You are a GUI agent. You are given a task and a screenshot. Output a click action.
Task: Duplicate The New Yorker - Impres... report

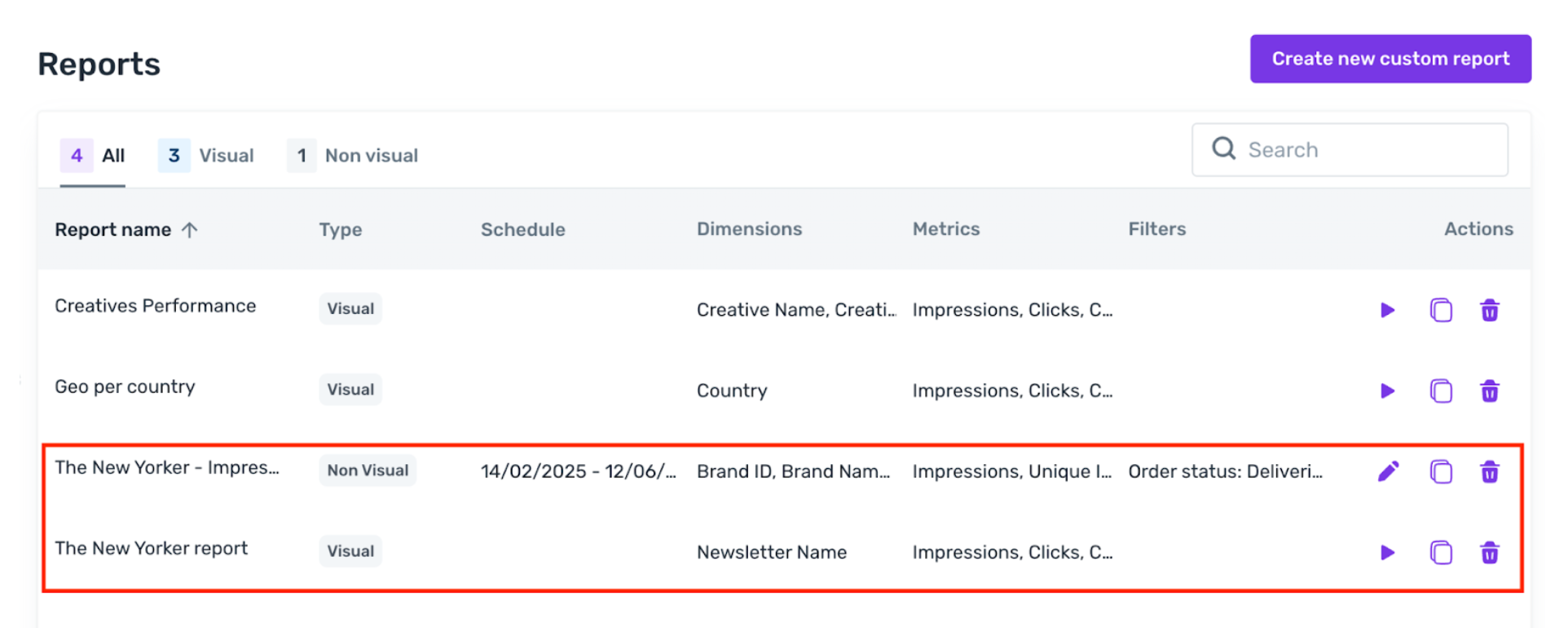[x=1441, y=472]
